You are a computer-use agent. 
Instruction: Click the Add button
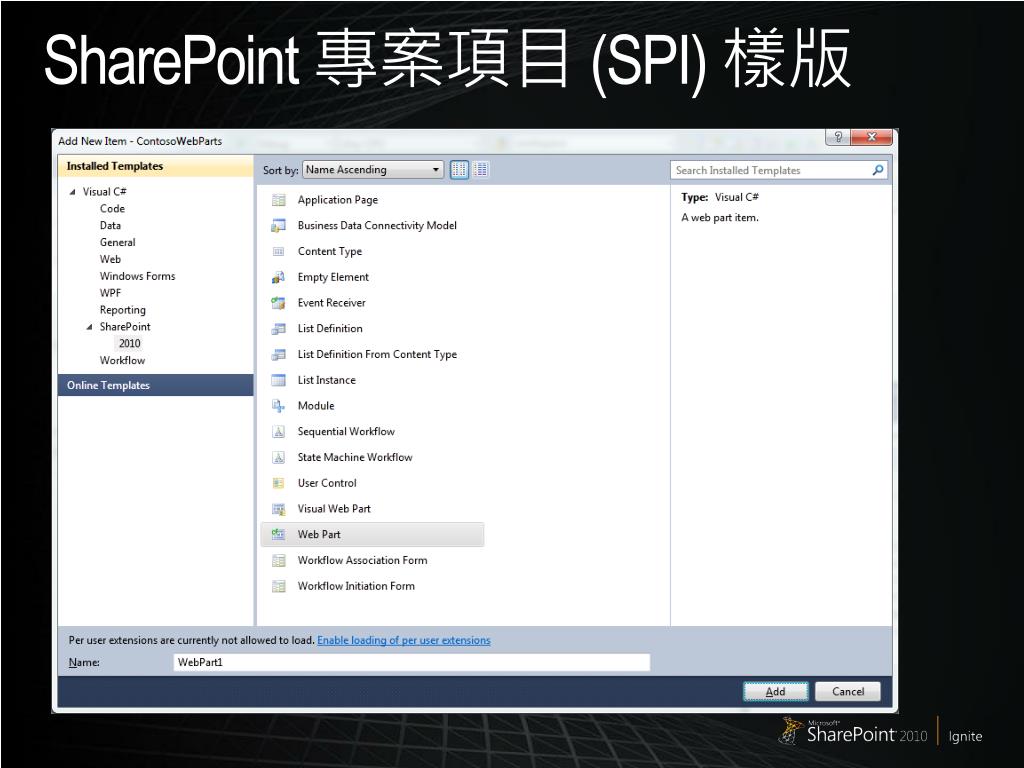point(776,692)
